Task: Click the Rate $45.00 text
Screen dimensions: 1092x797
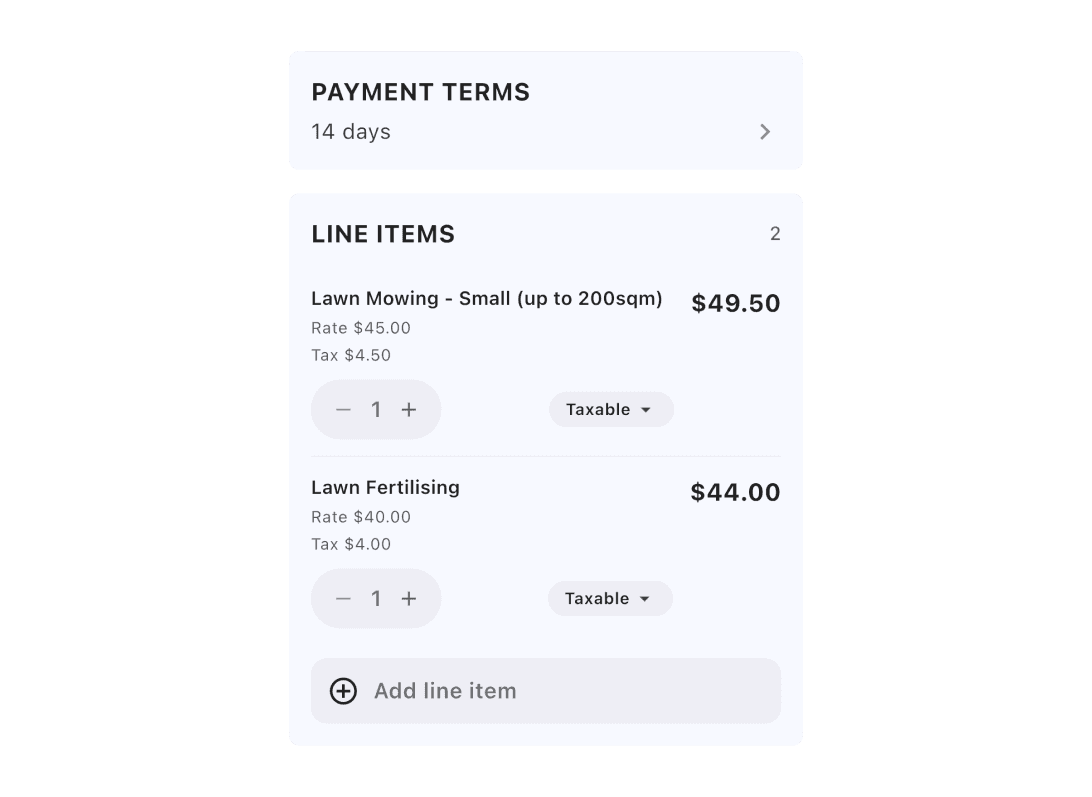Action: (361, 328)
